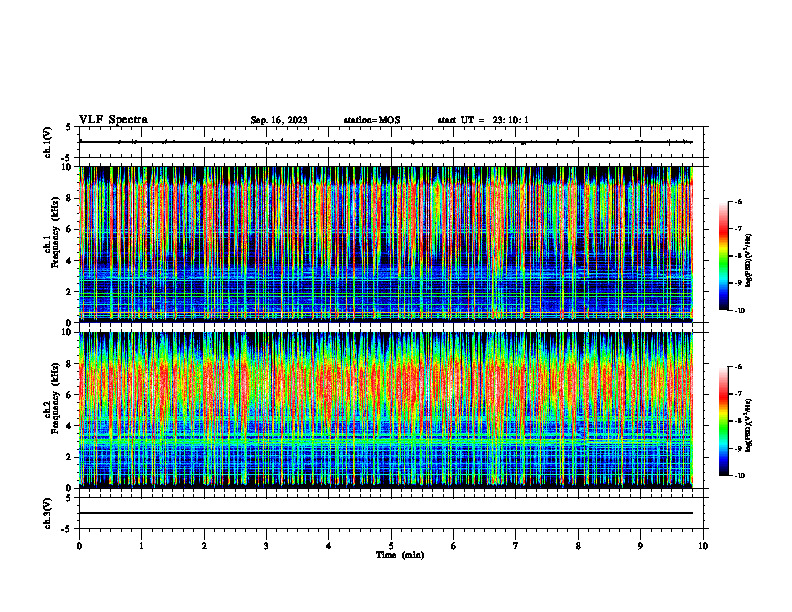This screenshot has height=612, width=792.
Task: Click the "-10" label on ch.1 colorbar
Action: pos(739,311)
